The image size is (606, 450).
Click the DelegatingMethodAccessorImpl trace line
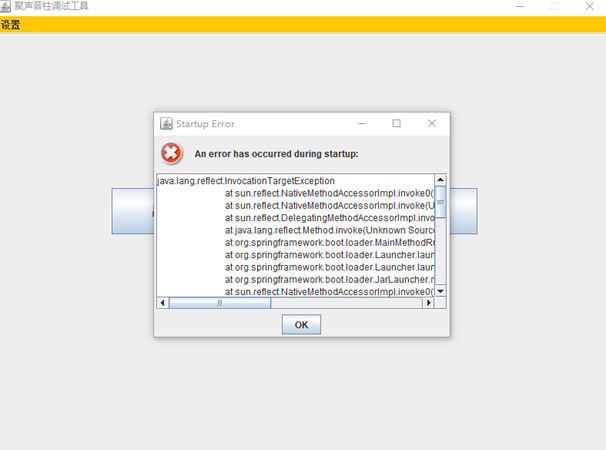point(329,218)
